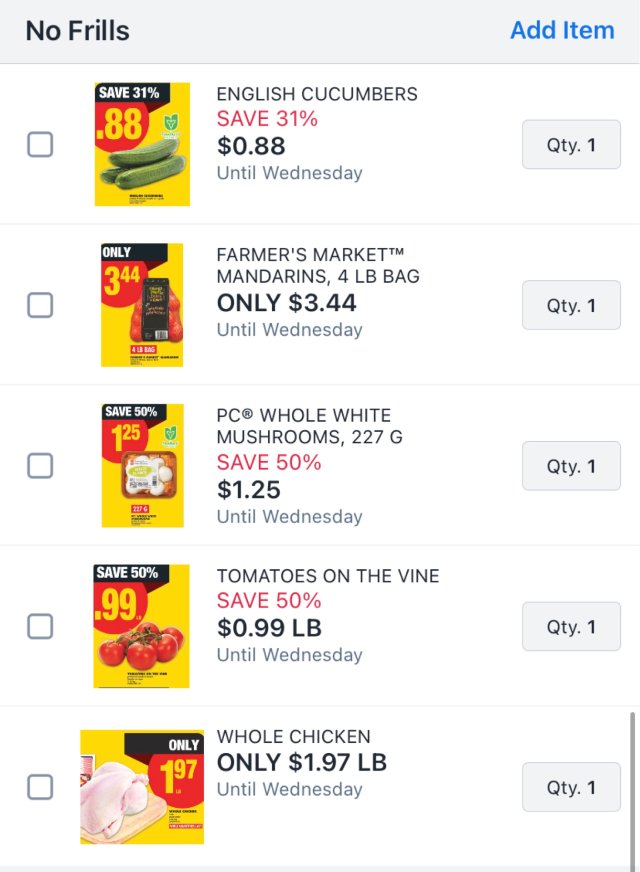Check the Farmer's Market Mandarins checkbox
The image size is (640, 872).
tap(40, 305)
